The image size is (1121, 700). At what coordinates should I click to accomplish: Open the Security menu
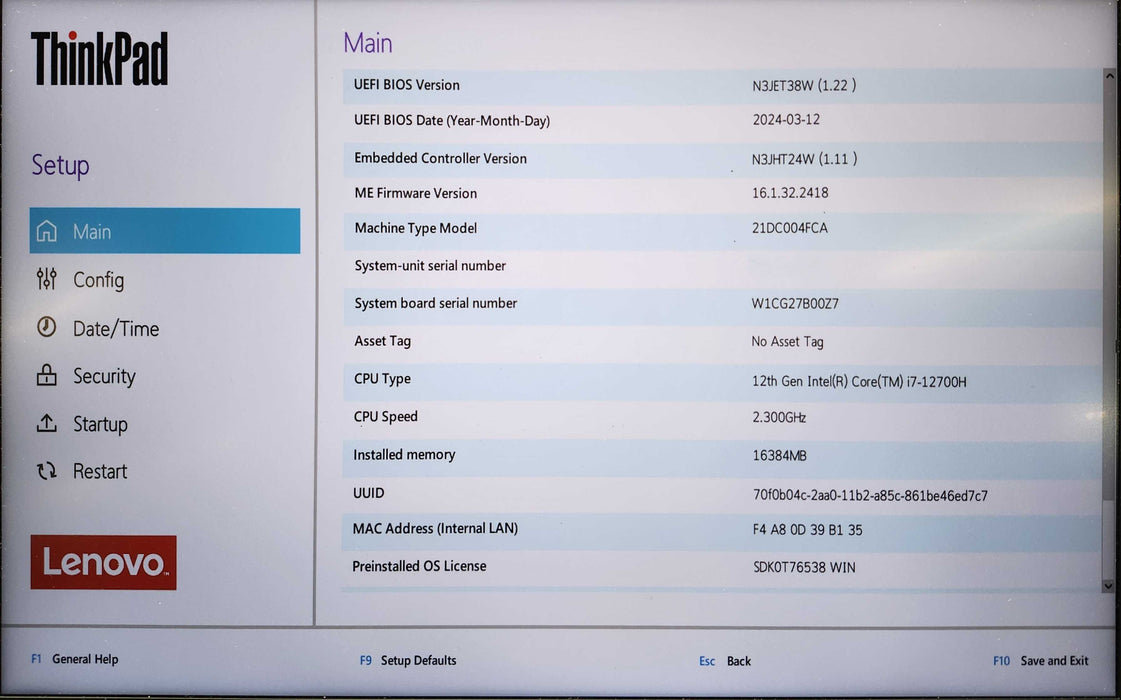click(x=104, y=376)
